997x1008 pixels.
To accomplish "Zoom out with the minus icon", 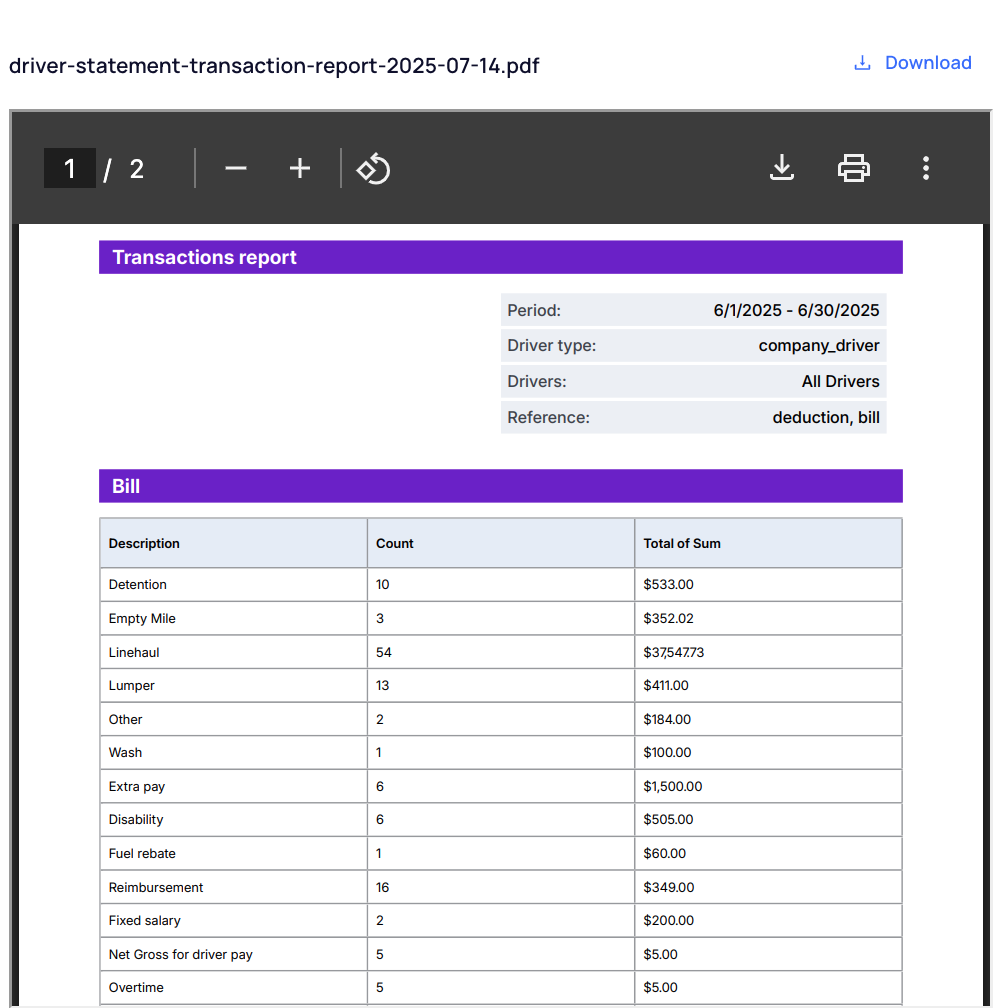I will pyautogui.click(x=236, y=168).
